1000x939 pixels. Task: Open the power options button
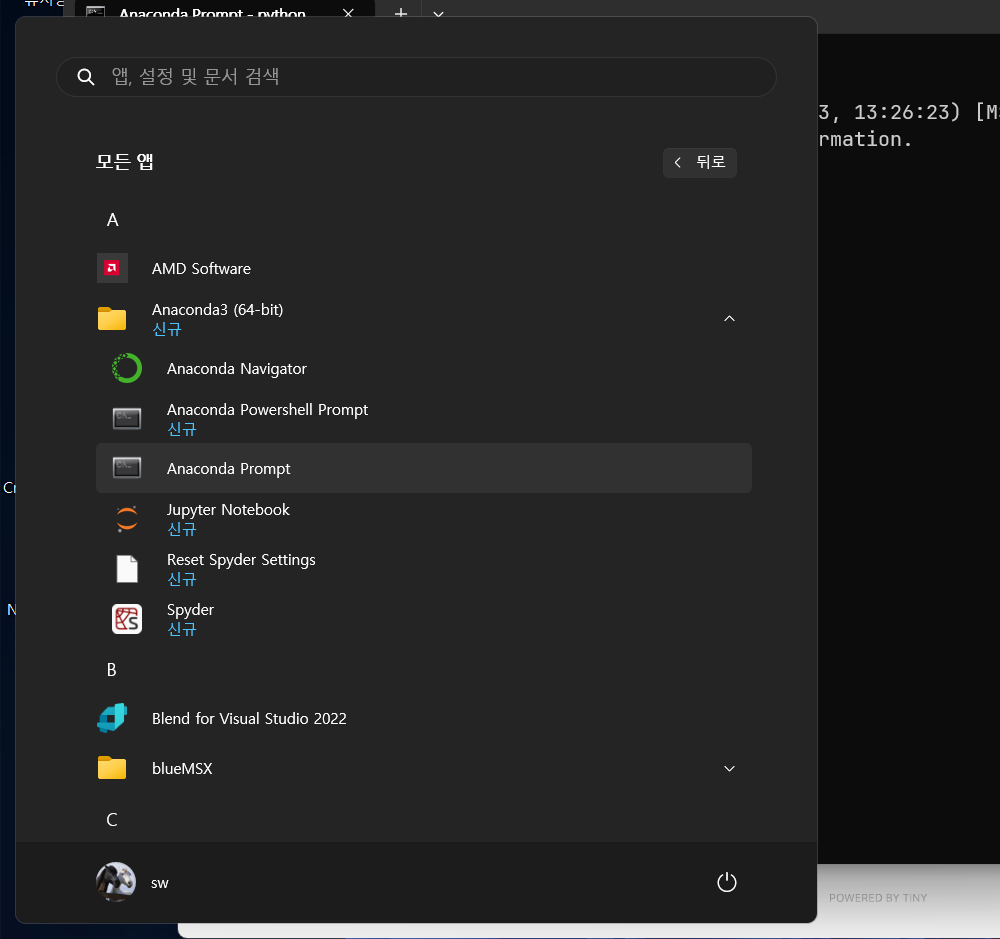click(726, 882)
